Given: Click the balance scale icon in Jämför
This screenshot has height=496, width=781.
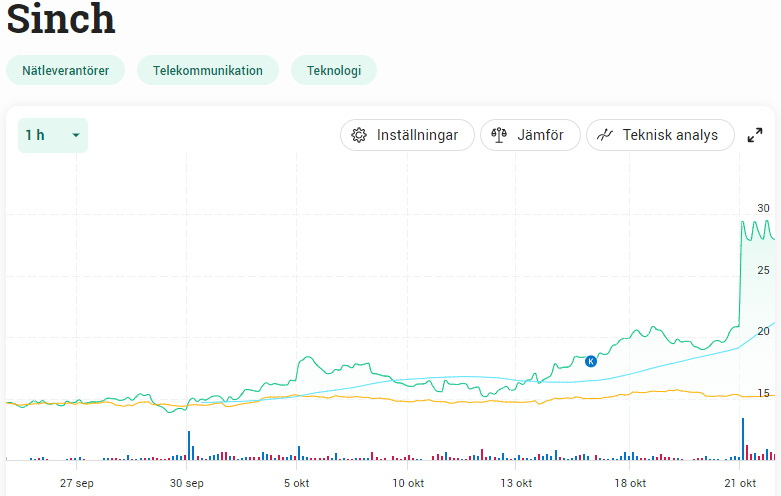Looking at the screenshot, I should point(499,135).
